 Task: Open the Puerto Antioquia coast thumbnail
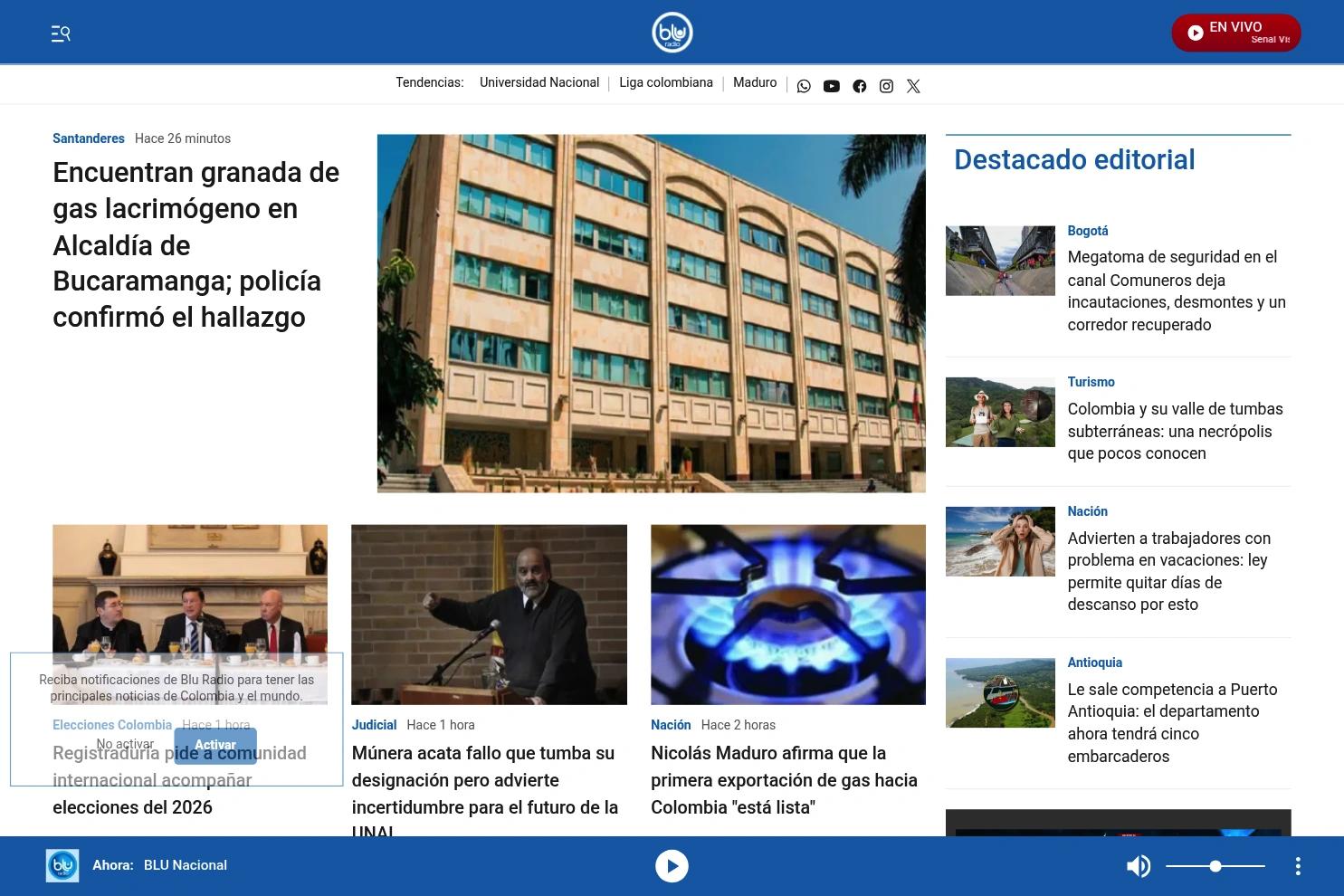click(1000, 692)
